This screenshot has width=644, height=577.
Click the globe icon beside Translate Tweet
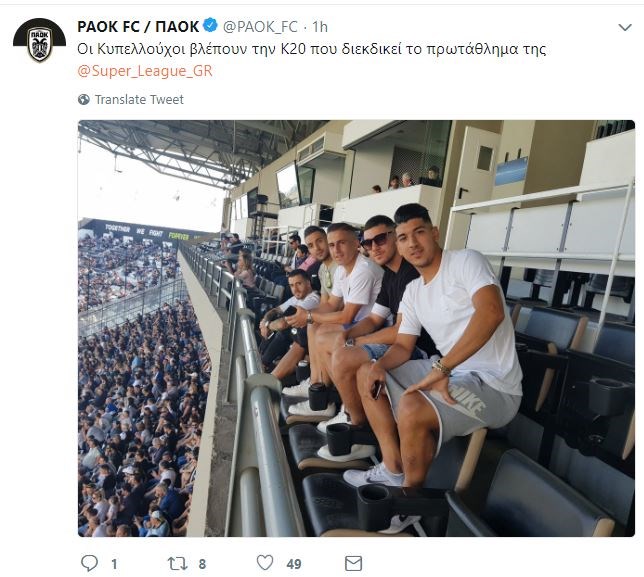pos(84,100)
